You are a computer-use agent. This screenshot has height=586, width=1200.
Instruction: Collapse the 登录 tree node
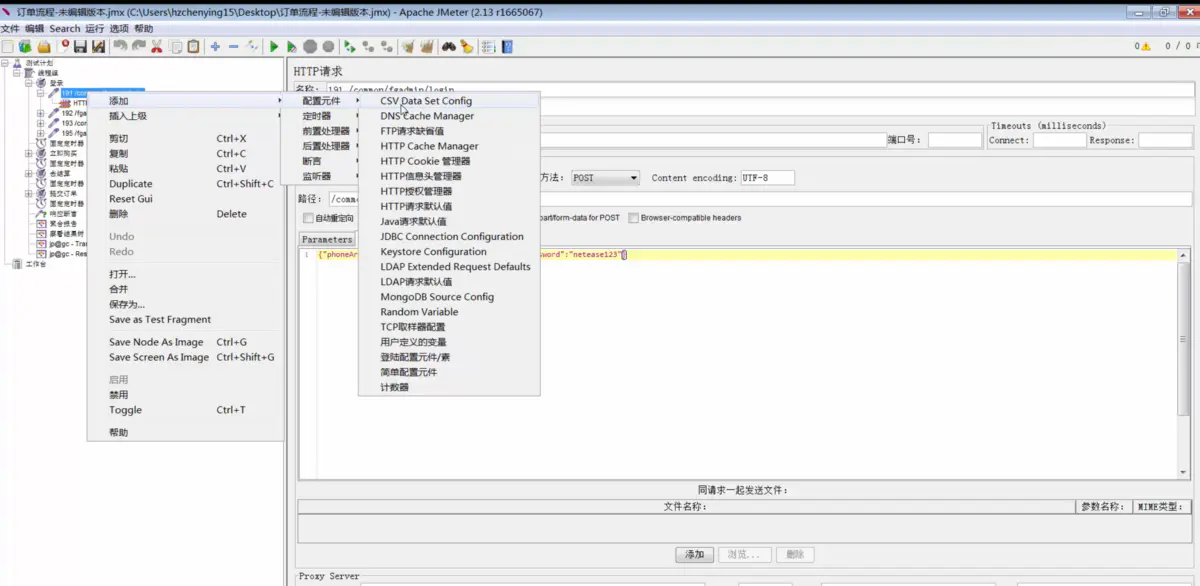(29, 83)
